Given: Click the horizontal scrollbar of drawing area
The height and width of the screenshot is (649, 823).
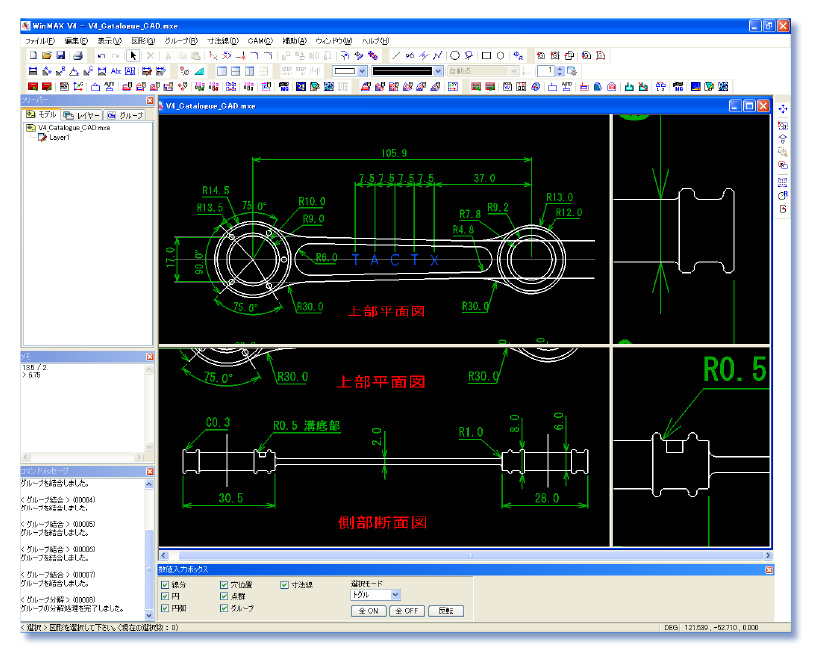Looking at the screenshot, I should coord(466,555).
